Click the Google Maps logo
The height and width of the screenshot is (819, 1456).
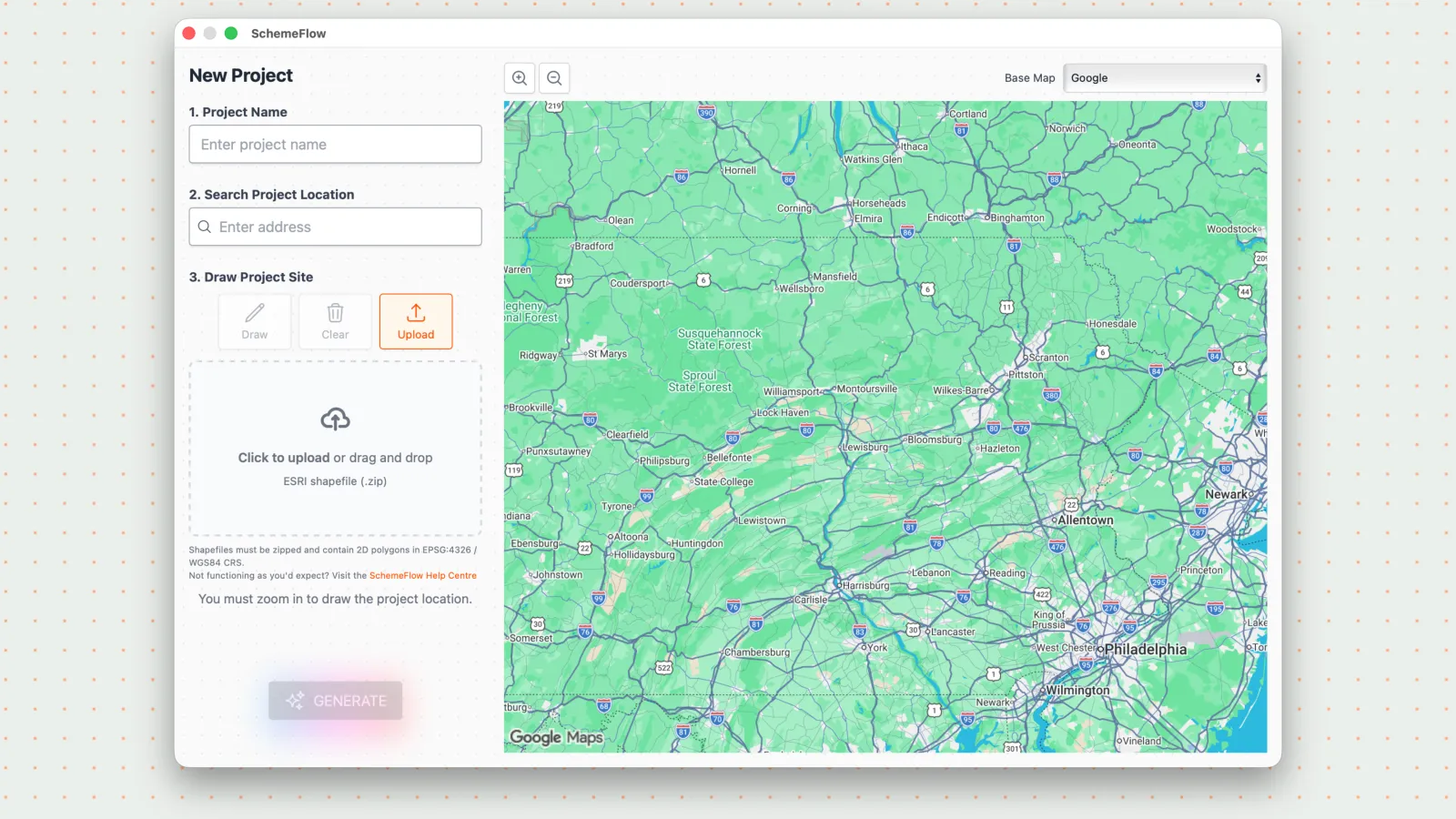pyautogui.click(x=556, y=737)
